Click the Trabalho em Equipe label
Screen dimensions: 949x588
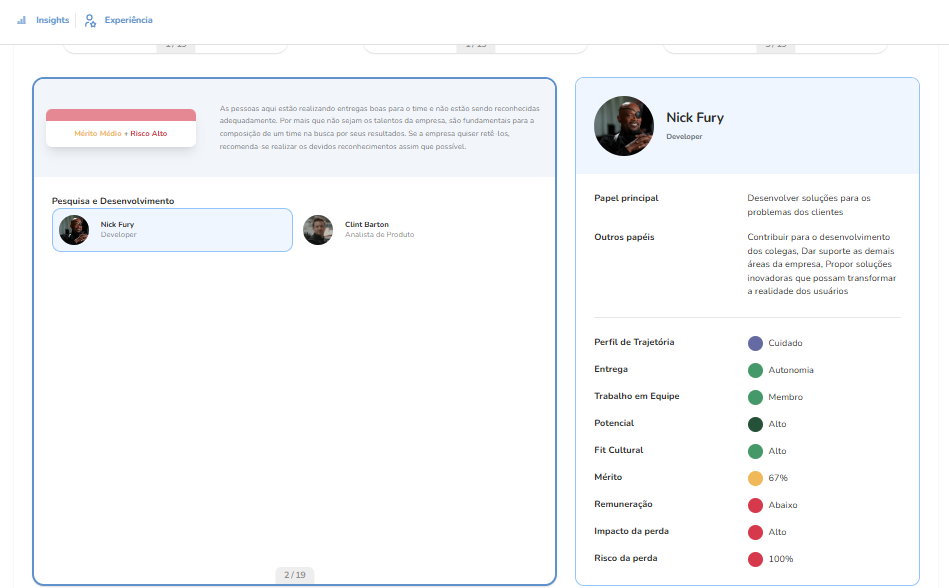637,396
